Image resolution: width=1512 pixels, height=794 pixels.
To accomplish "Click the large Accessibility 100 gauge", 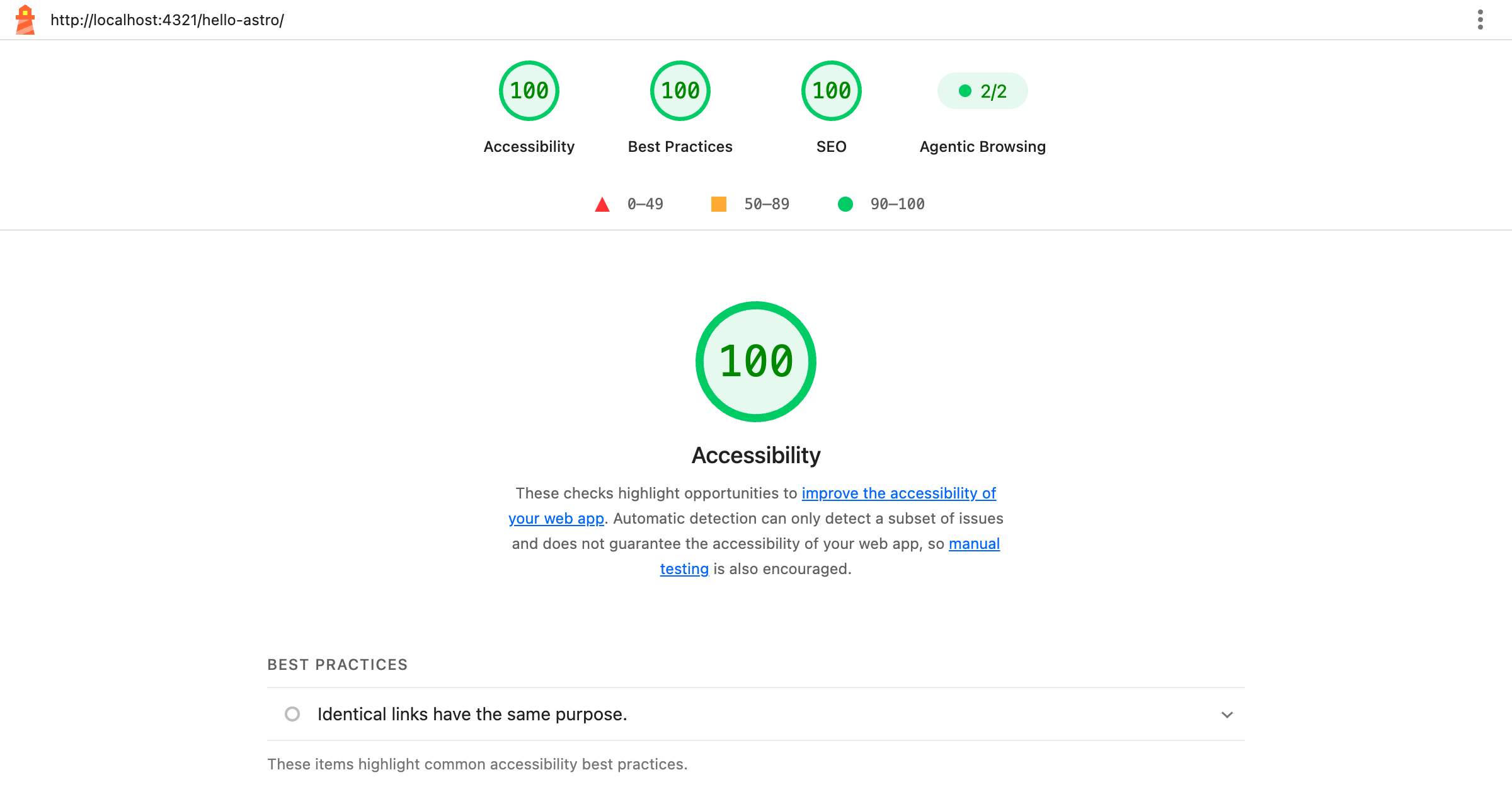I will click(756, 362).
